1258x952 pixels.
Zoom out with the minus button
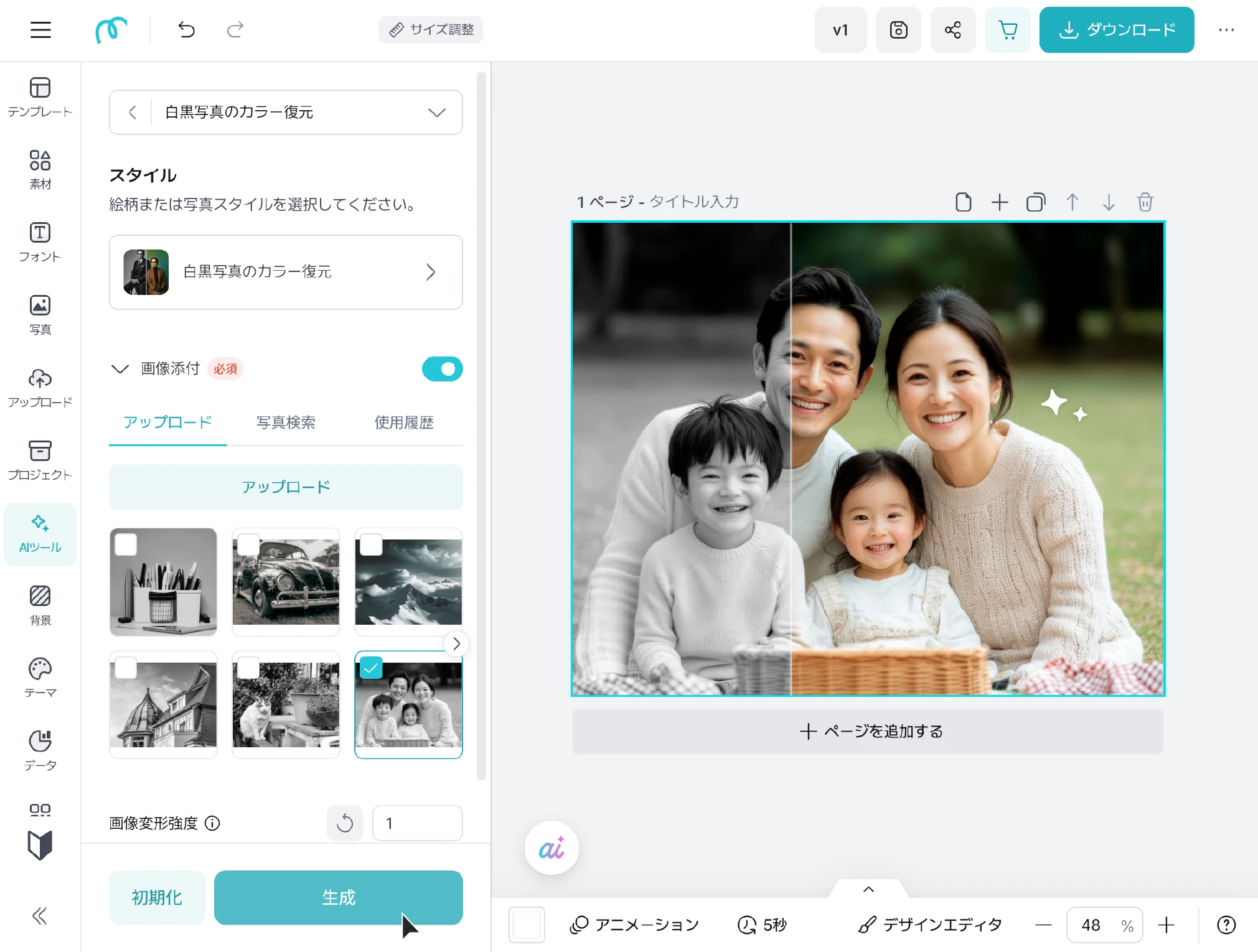click(x=1044, y=925)
